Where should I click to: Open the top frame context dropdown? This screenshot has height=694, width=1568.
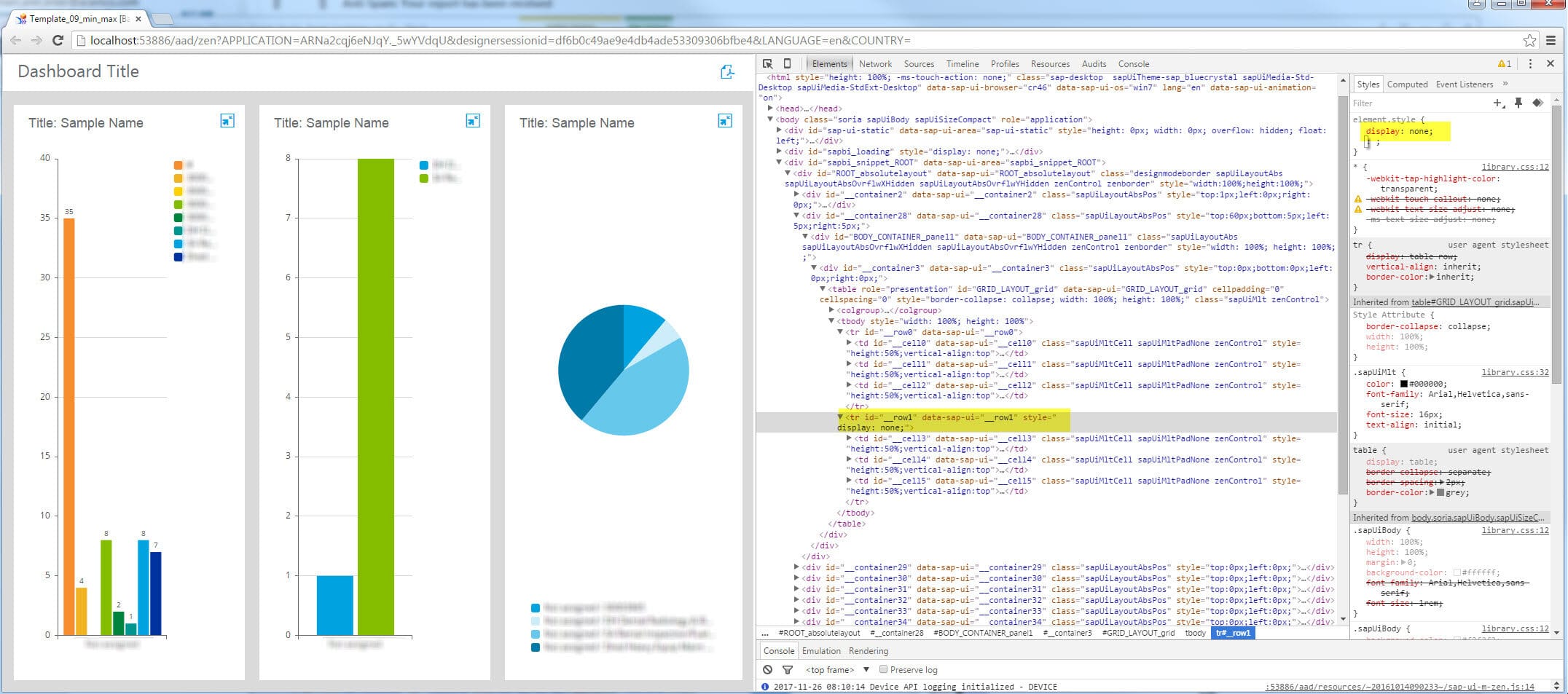coord(837,670)
